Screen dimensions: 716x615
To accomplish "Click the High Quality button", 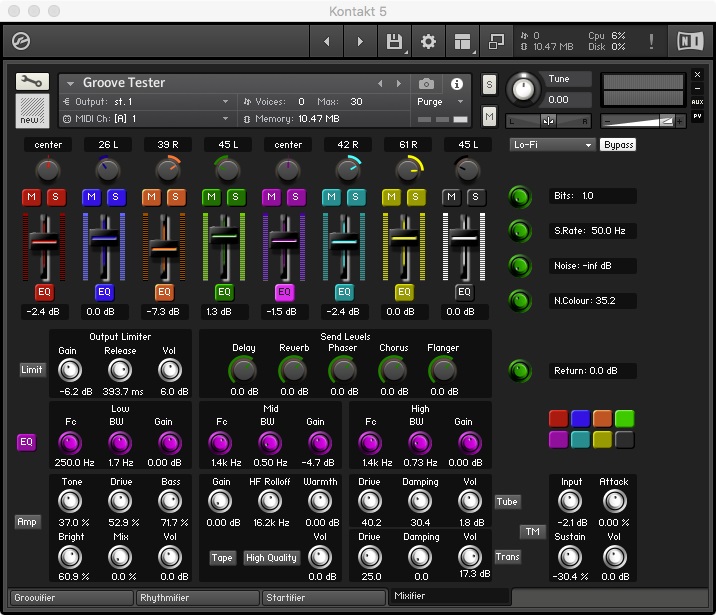I will coord(271,558).
